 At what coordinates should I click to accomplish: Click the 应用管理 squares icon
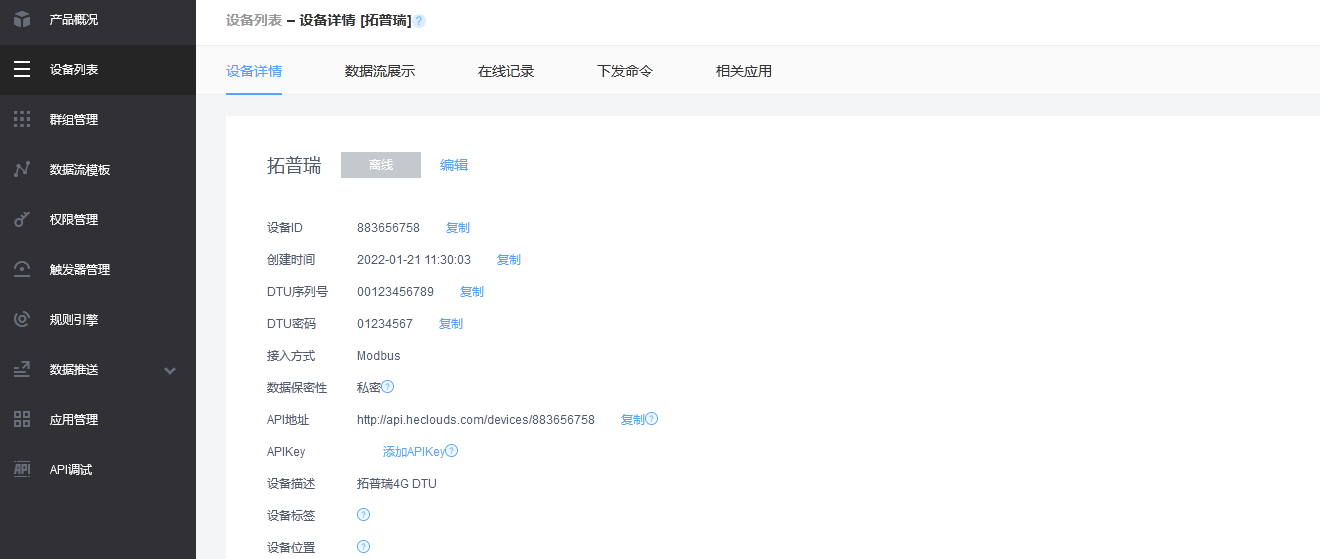[x=22, y=420]
